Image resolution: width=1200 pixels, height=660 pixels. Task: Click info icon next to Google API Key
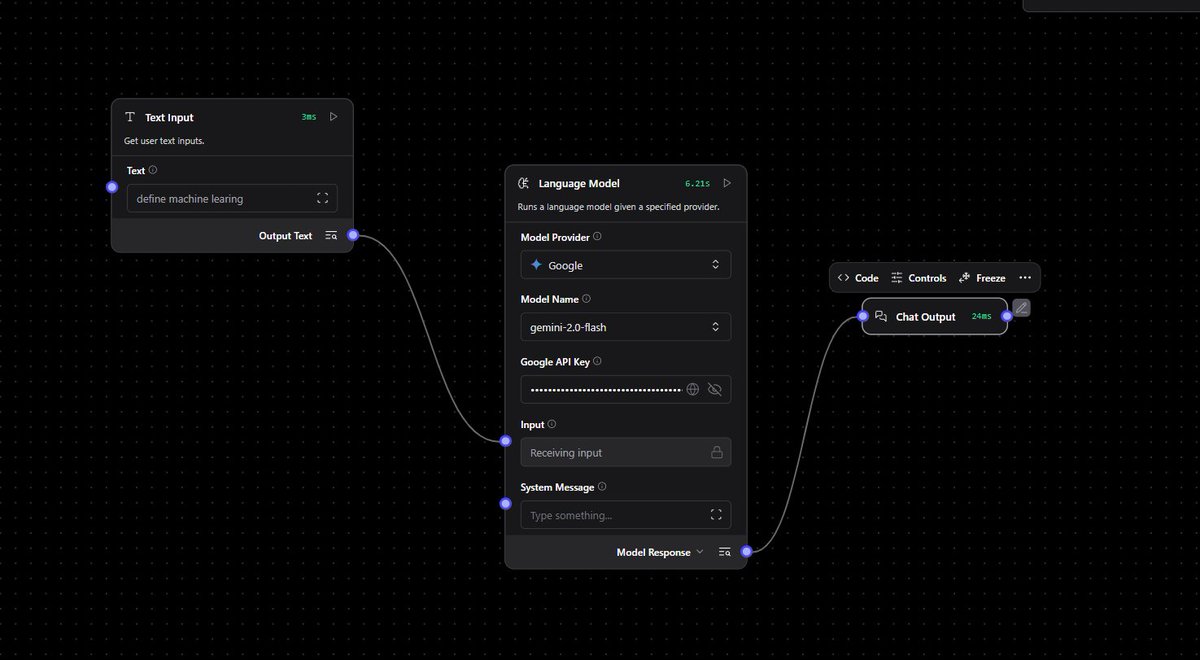[x=597, y=361]
